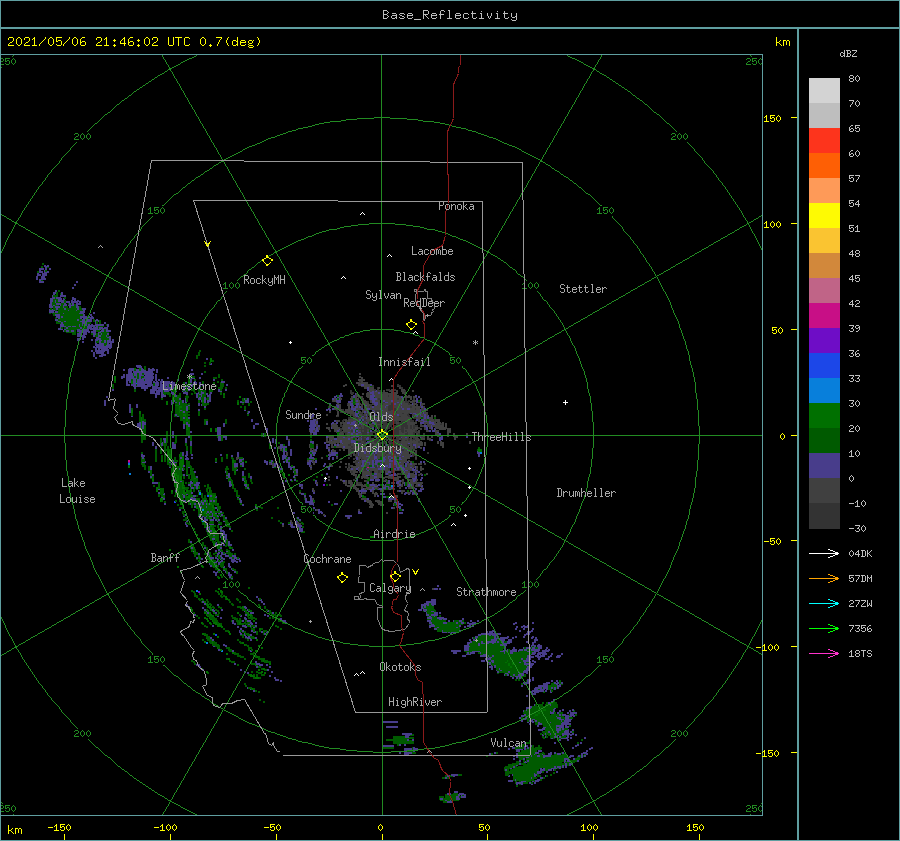Click the RockyMH label
Image resolution: width=900 pixels, height=841 pixels.
tap(264, 280)
